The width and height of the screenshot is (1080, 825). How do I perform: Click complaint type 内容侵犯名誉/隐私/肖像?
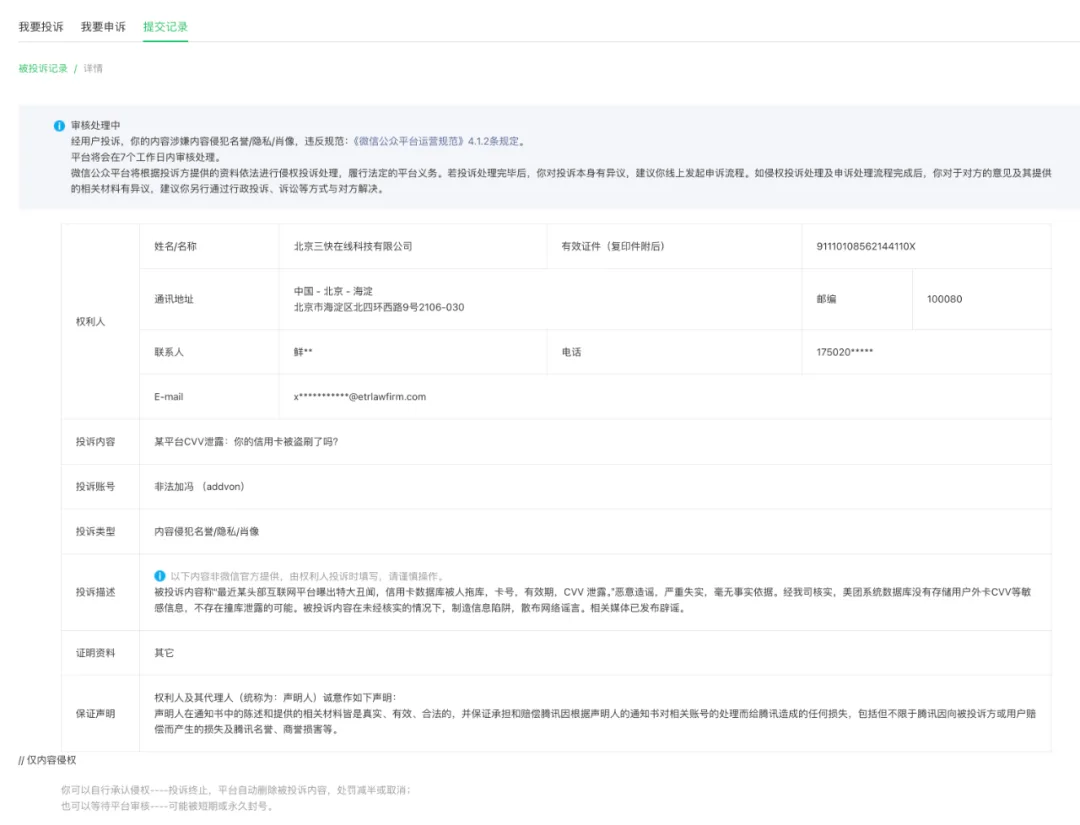click(x=207, y=531)
